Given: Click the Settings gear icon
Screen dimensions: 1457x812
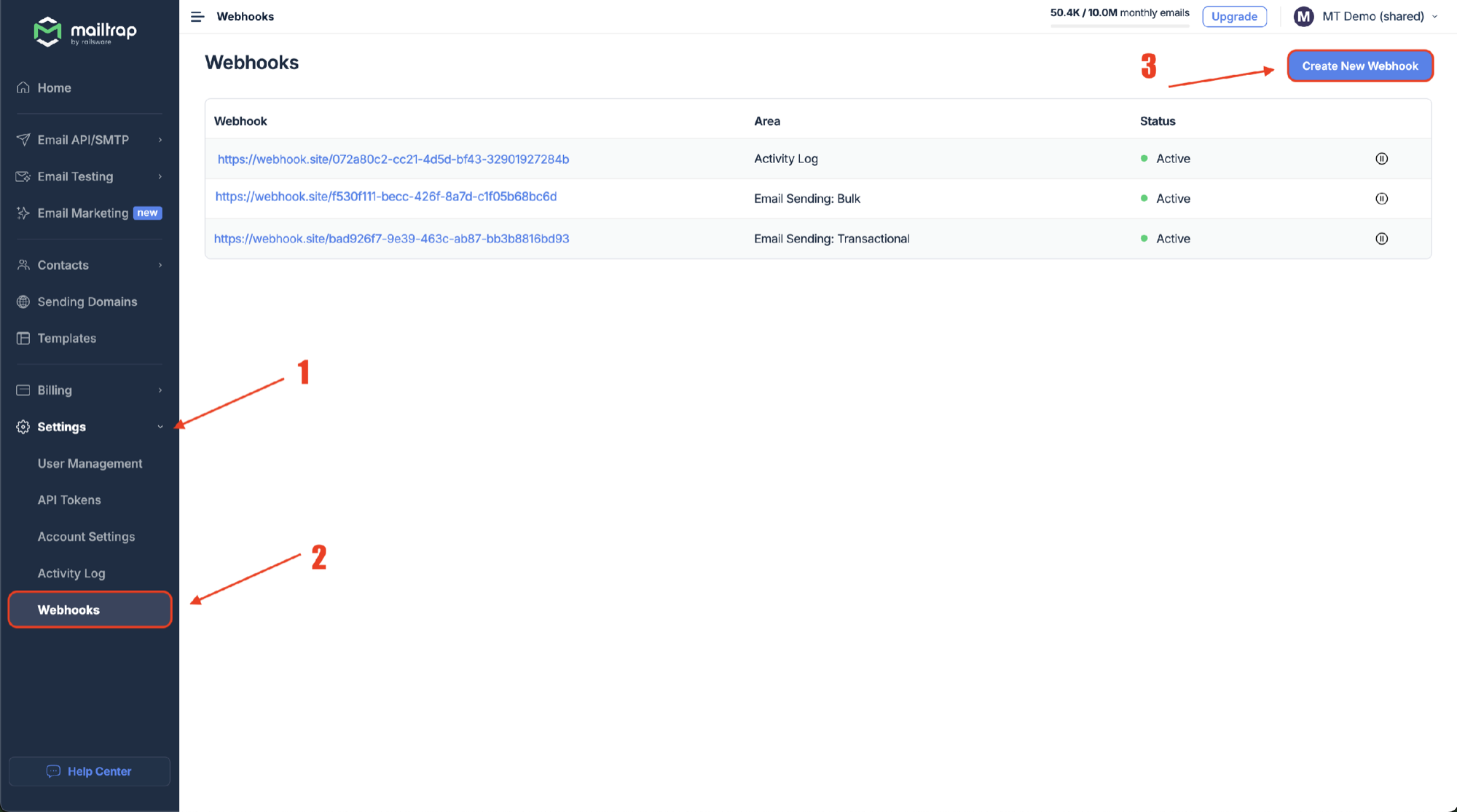Looking at the screenshot, I should click(x=23, y=427).
